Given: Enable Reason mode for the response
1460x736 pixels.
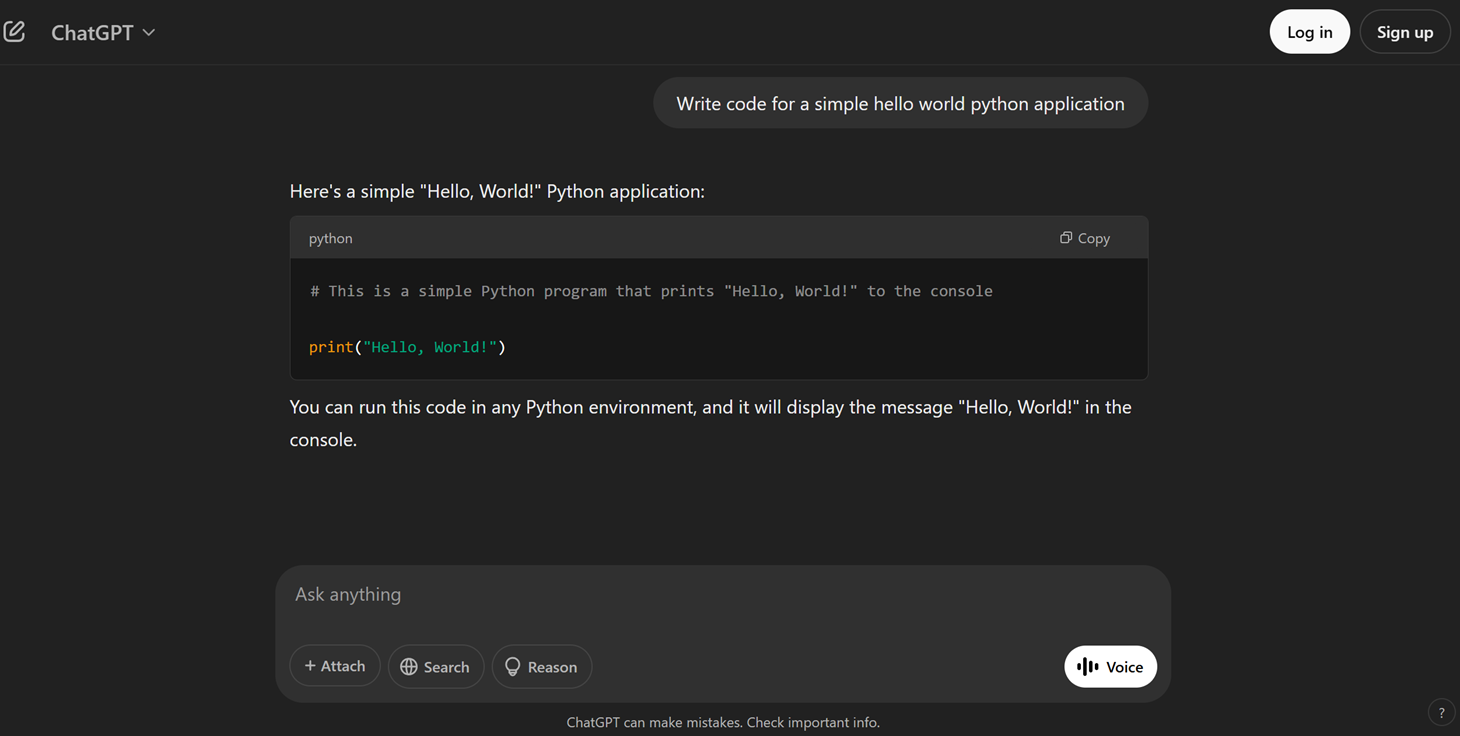Looking at the screenshot, I should coord(542,666).
